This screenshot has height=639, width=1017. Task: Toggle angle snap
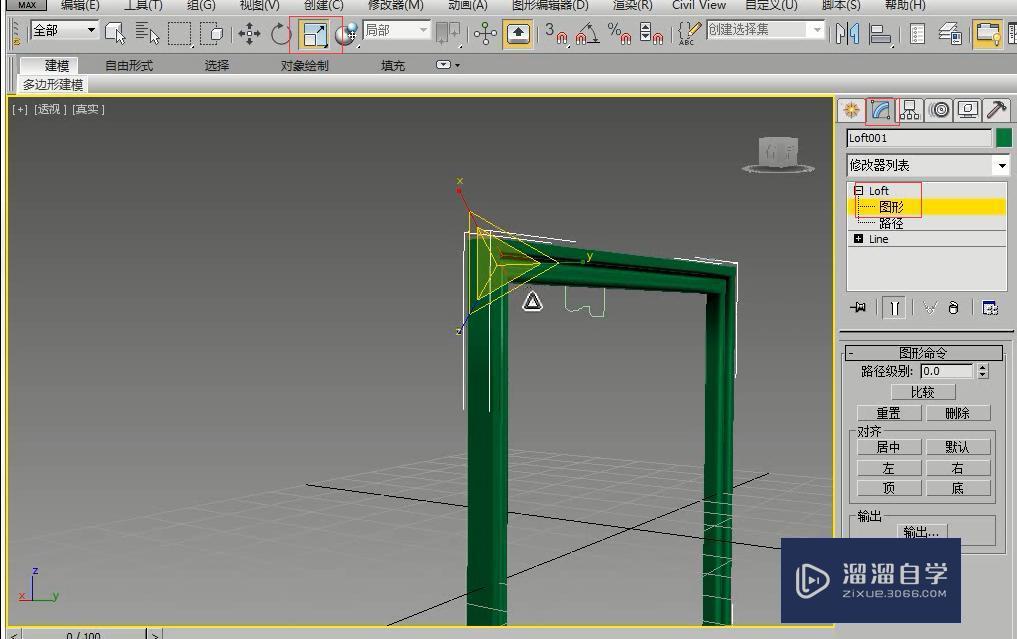tap(588, 35)
